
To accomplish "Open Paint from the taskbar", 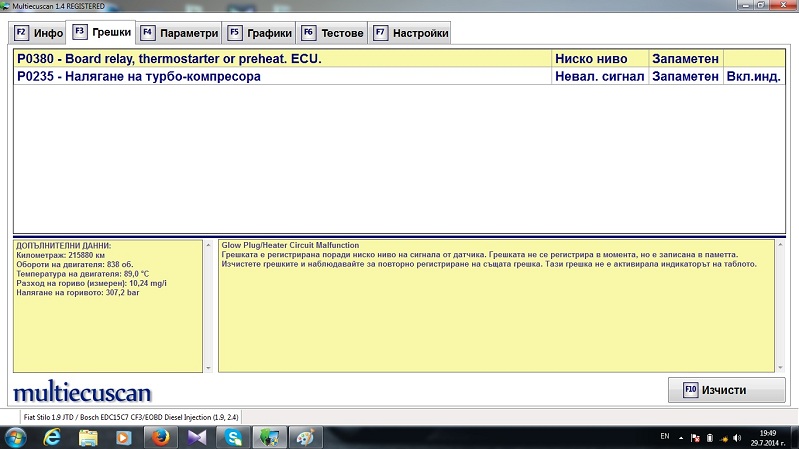I will pyautogui.click(x=306, y=437).
